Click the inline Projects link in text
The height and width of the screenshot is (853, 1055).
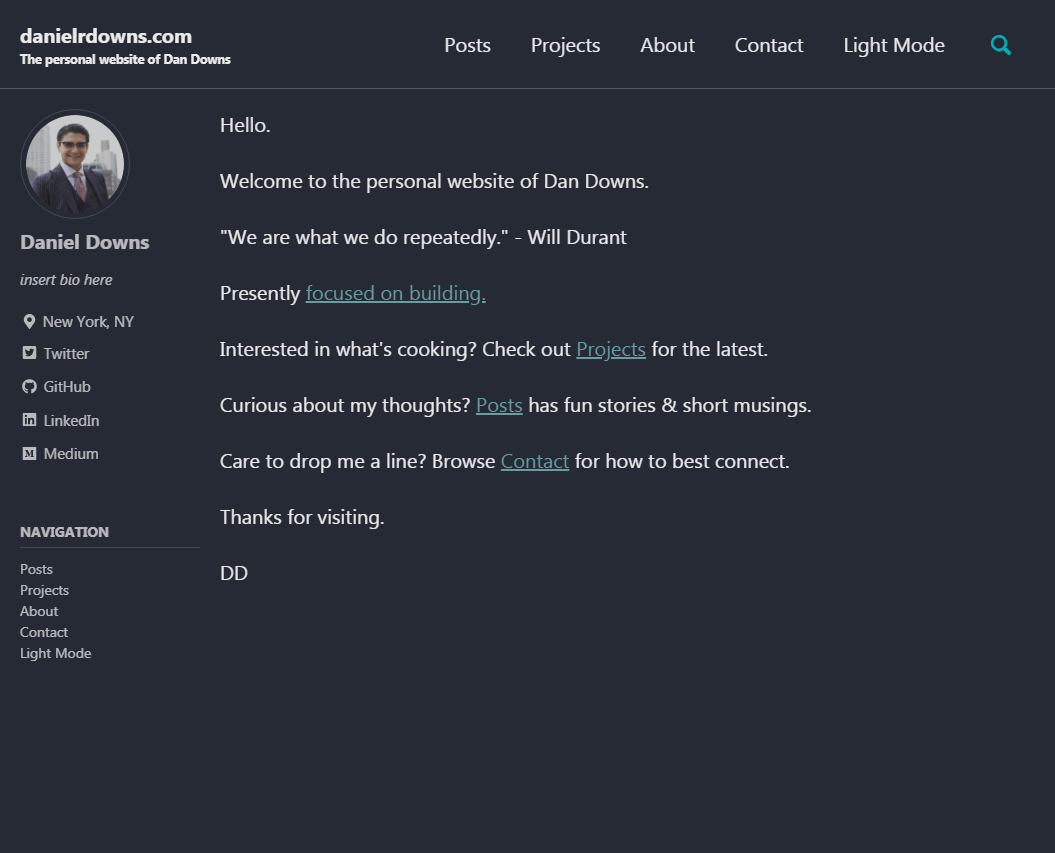coord(610,349)
